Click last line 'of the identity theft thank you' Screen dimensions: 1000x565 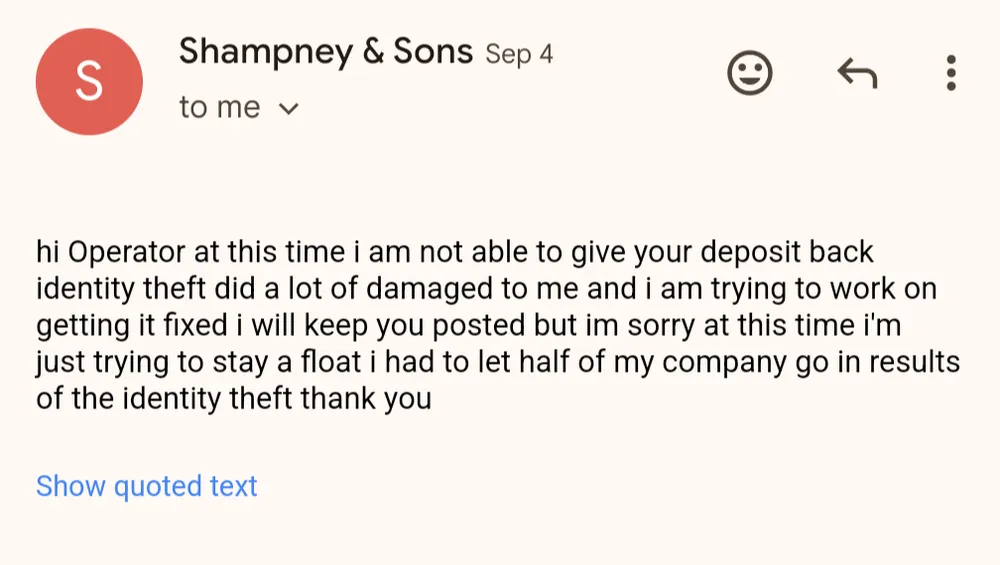coord(233,399)
